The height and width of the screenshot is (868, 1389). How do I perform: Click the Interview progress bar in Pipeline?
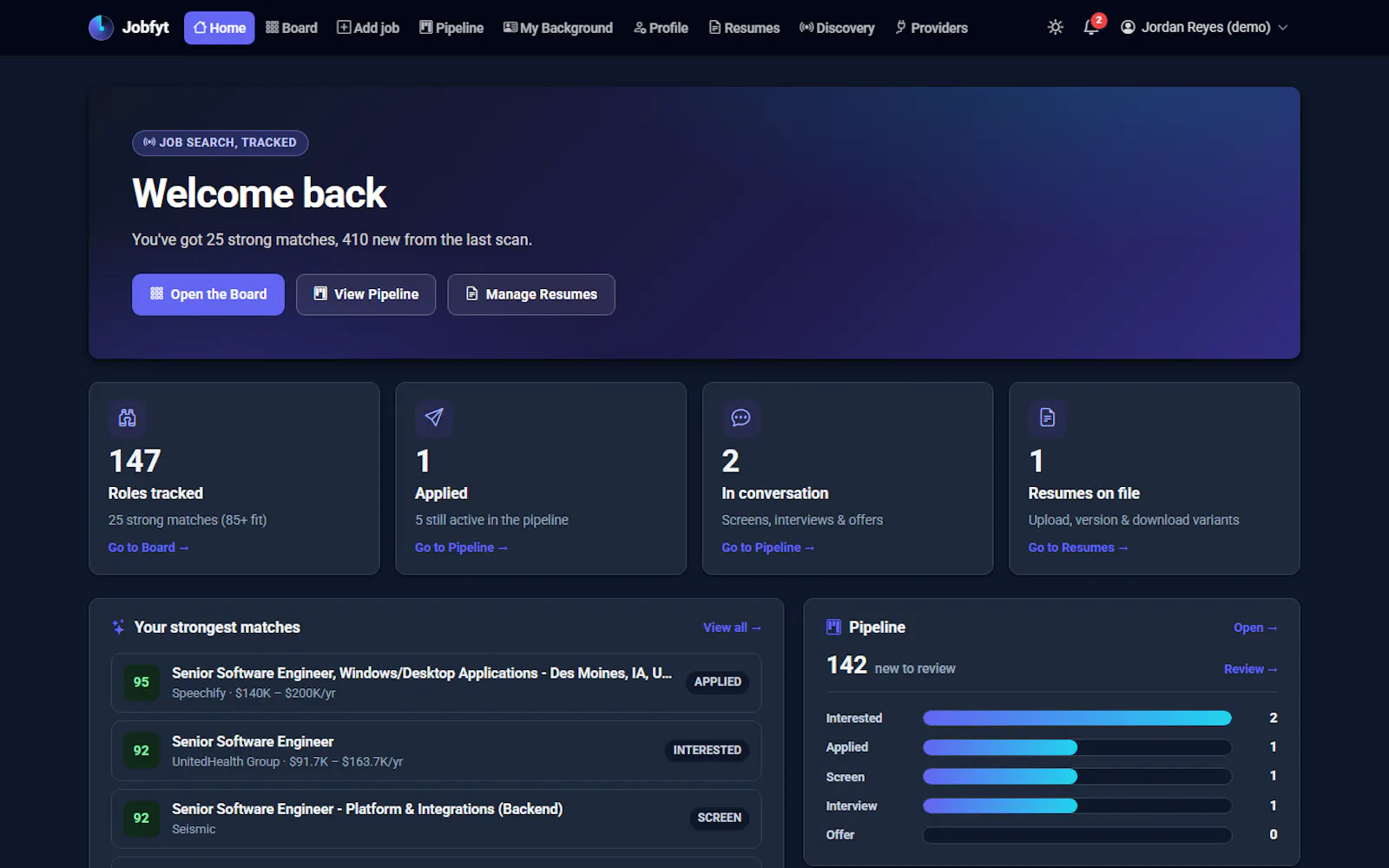1076,806
